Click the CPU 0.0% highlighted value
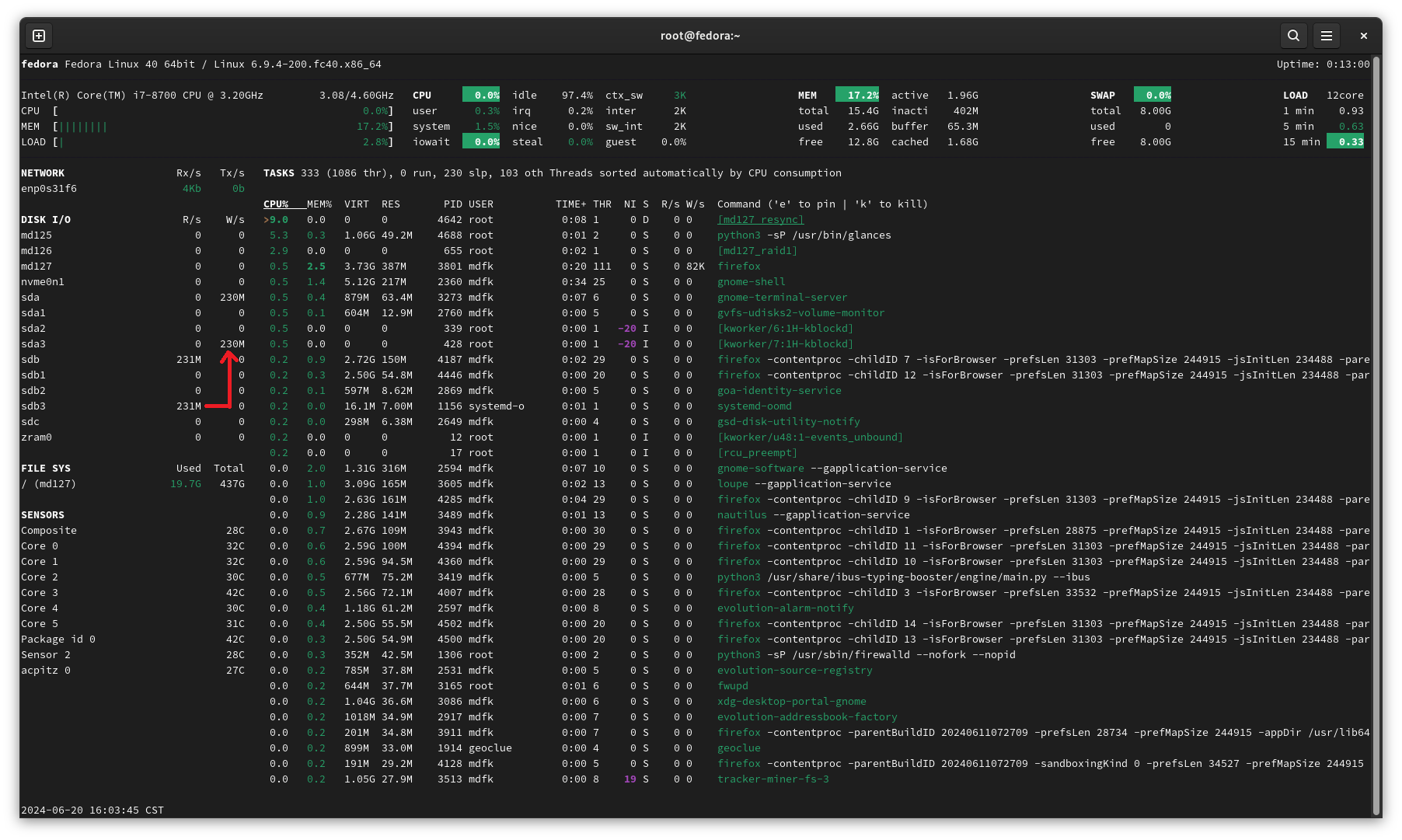Viewport: 1402px width, 840px height. click(x=481, y=95)
